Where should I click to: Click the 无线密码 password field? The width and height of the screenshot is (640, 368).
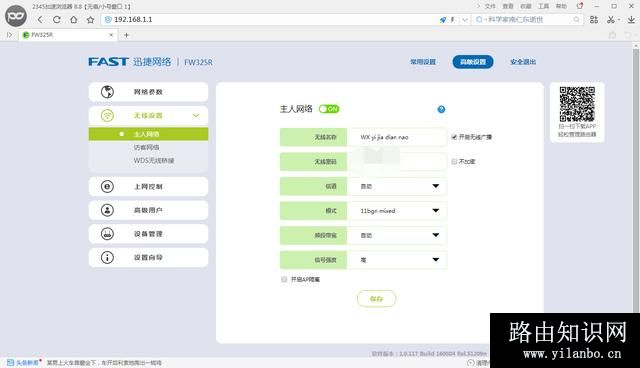click(x=397, y=162)
